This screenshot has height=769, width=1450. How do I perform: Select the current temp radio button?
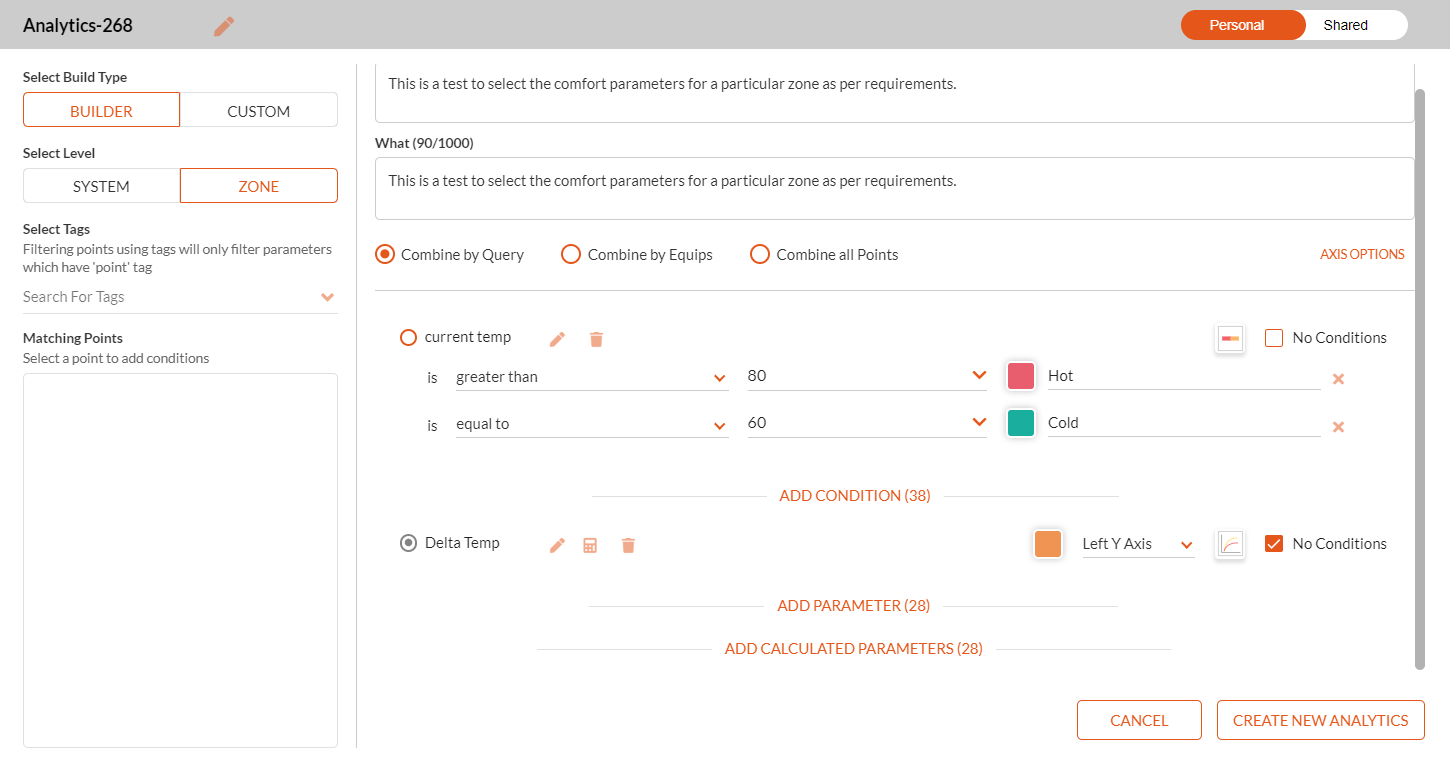pyautogui.click(x=408, y=338)
